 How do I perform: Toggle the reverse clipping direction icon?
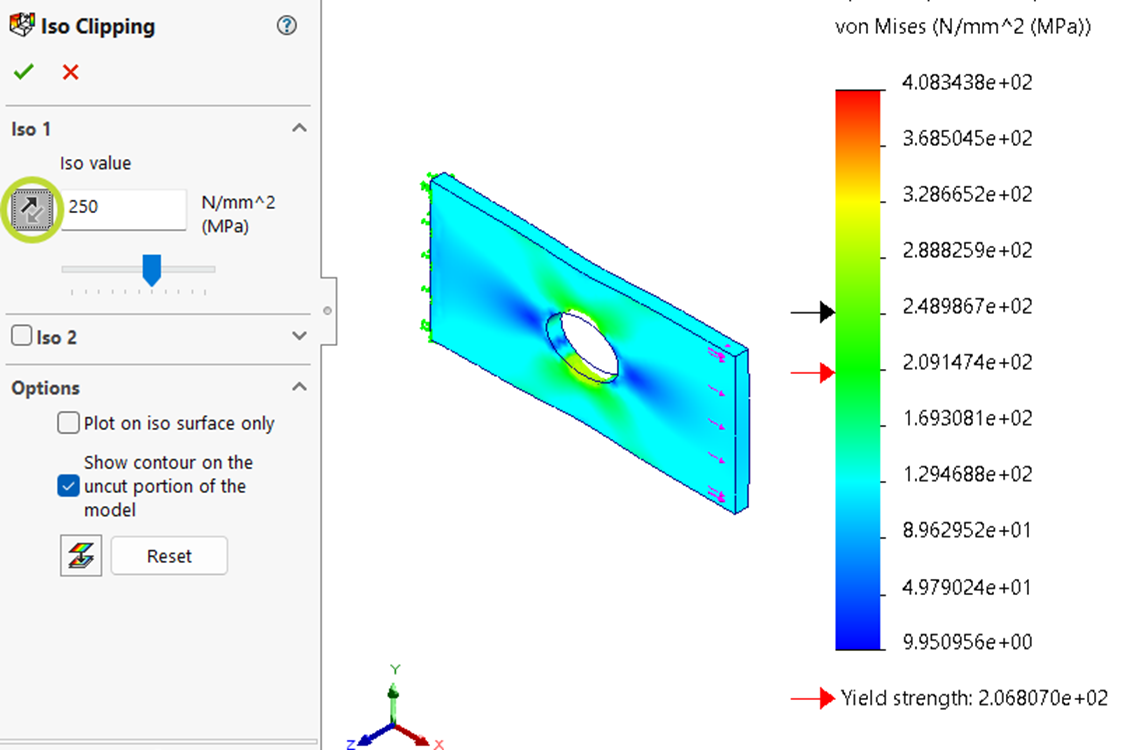pos(33,210)
